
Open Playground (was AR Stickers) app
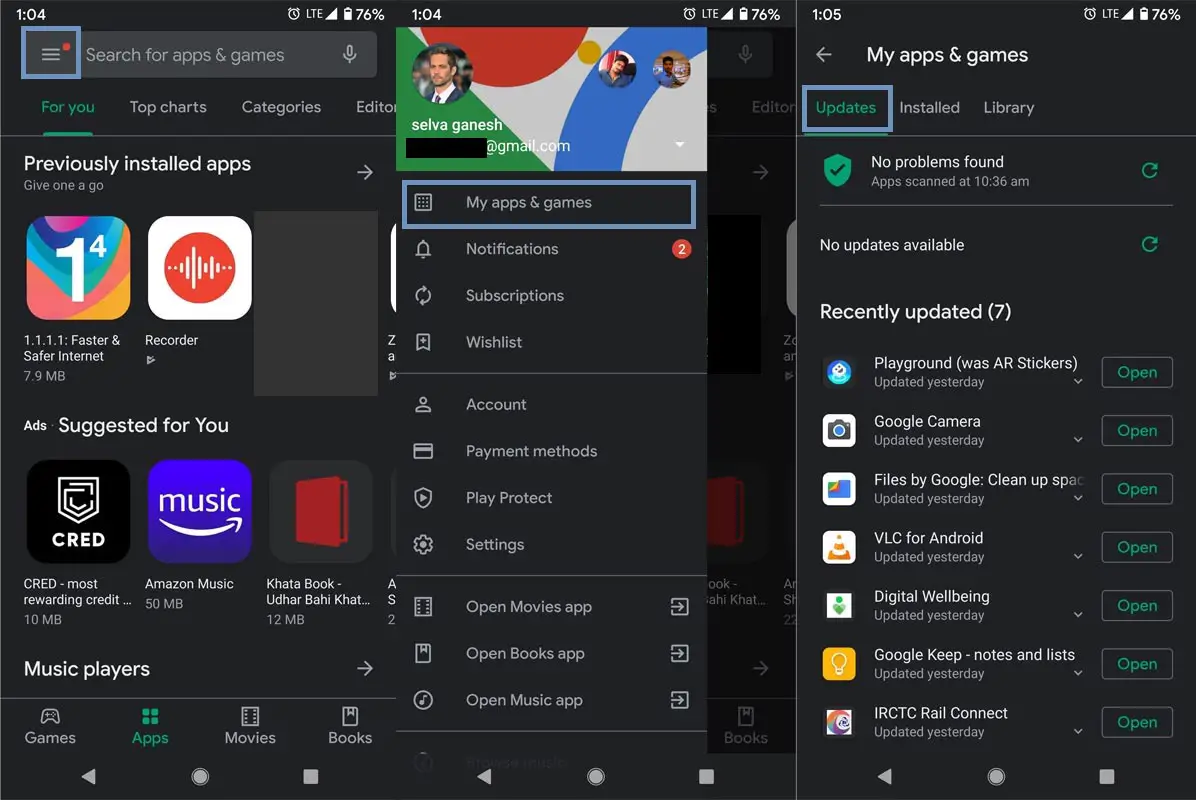point(1137,372)
